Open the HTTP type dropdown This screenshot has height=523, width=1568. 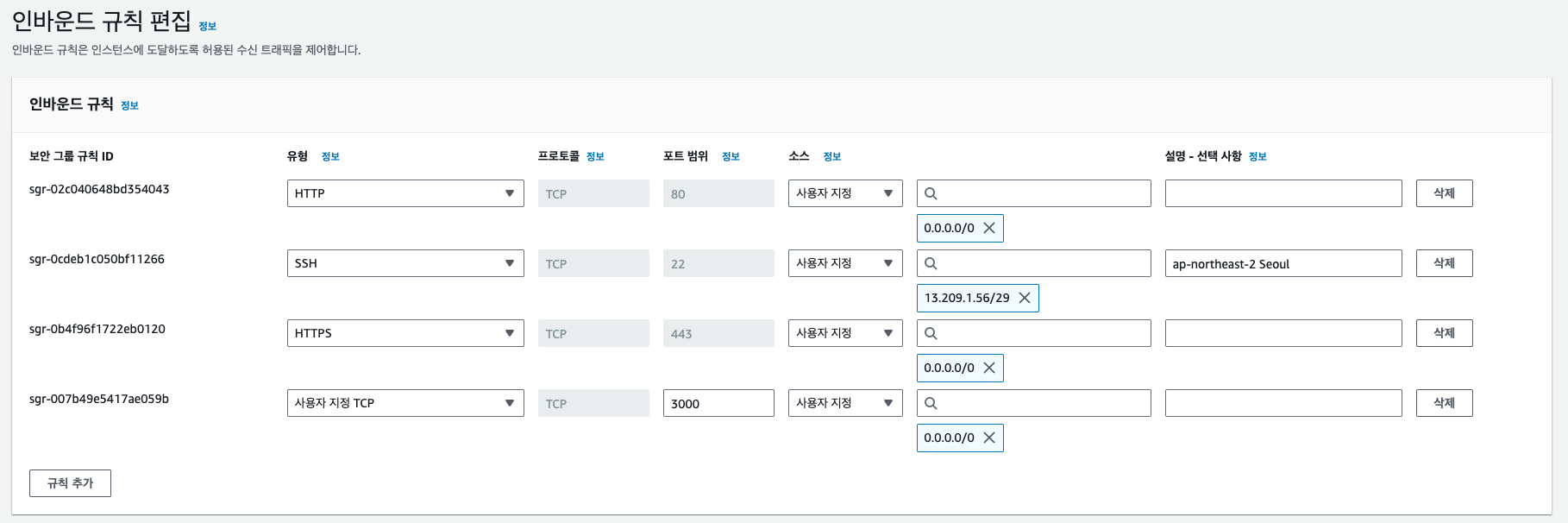click(405, 193)
